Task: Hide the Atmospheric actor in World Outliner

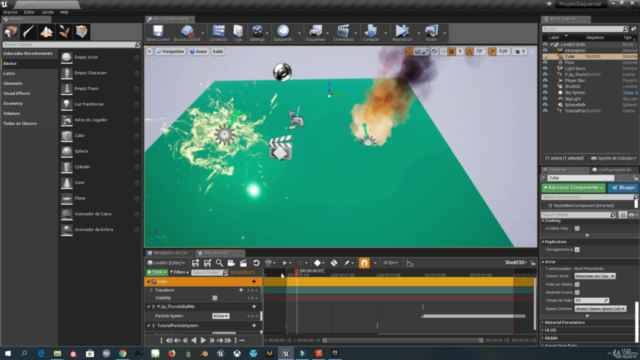Action: tap(545, 50)
